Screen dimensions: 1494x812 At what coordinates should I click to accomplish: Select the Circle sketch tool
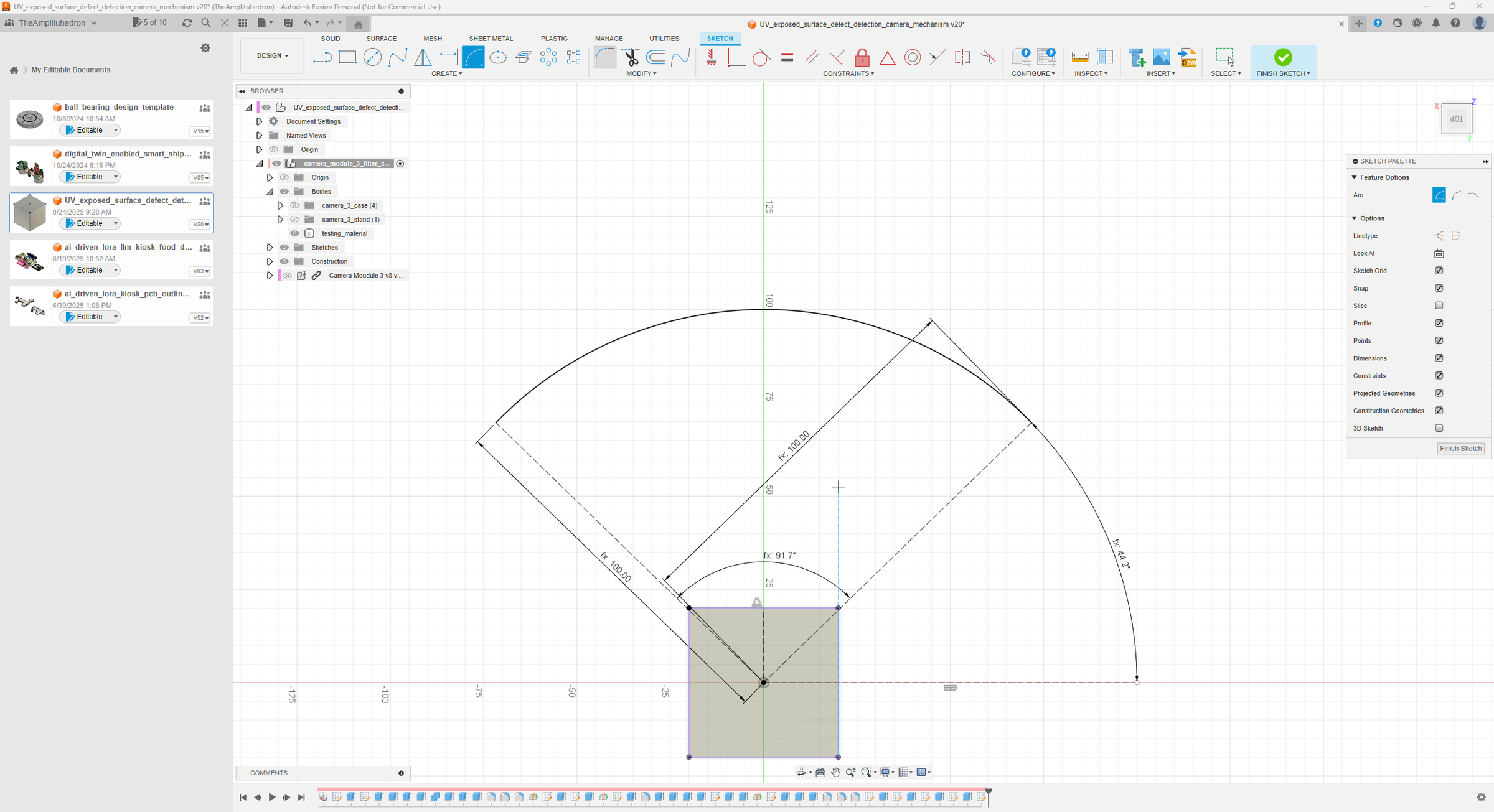(372, 58)
